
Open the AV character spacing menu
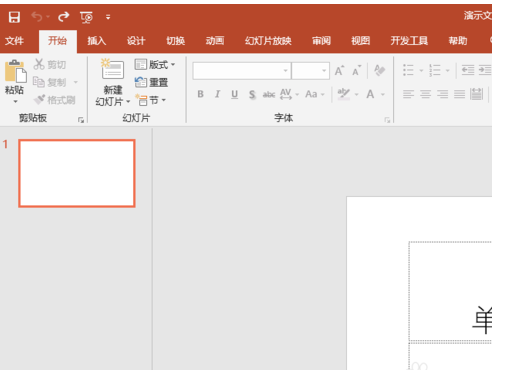point(289,94)
